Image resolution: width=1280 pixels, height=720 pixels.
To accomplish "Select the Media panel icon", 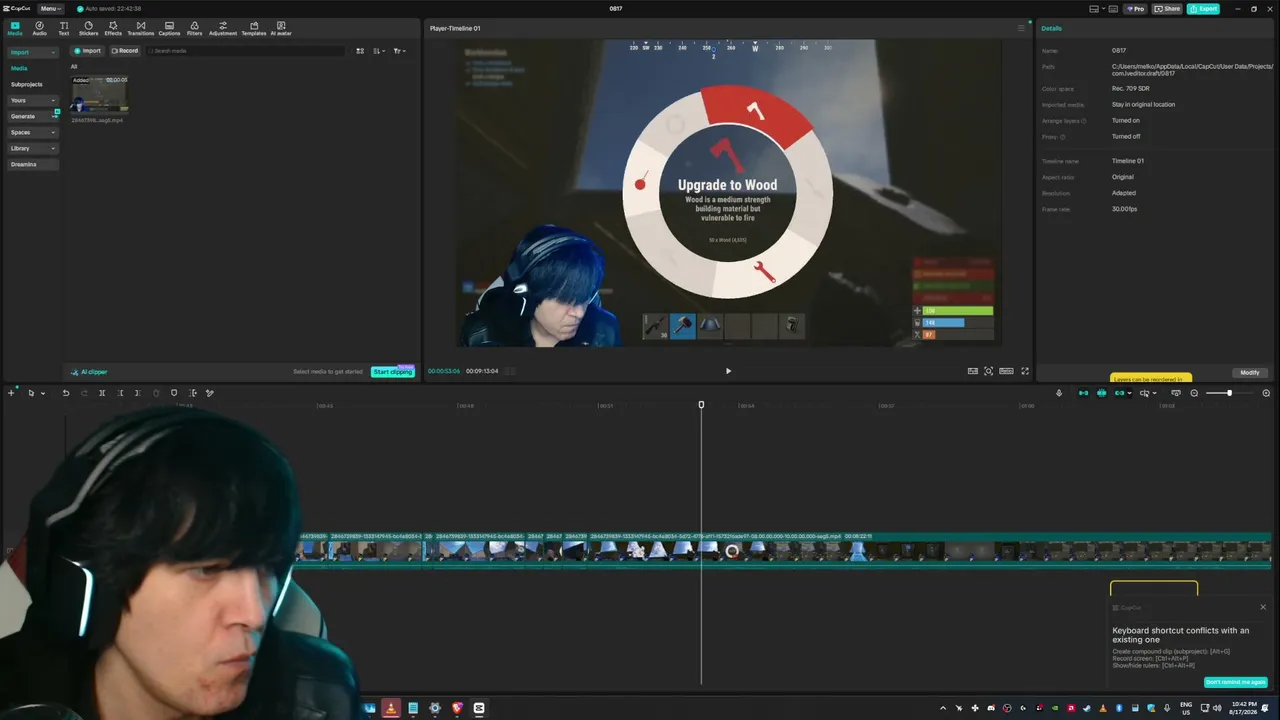I will click(14, 28).
